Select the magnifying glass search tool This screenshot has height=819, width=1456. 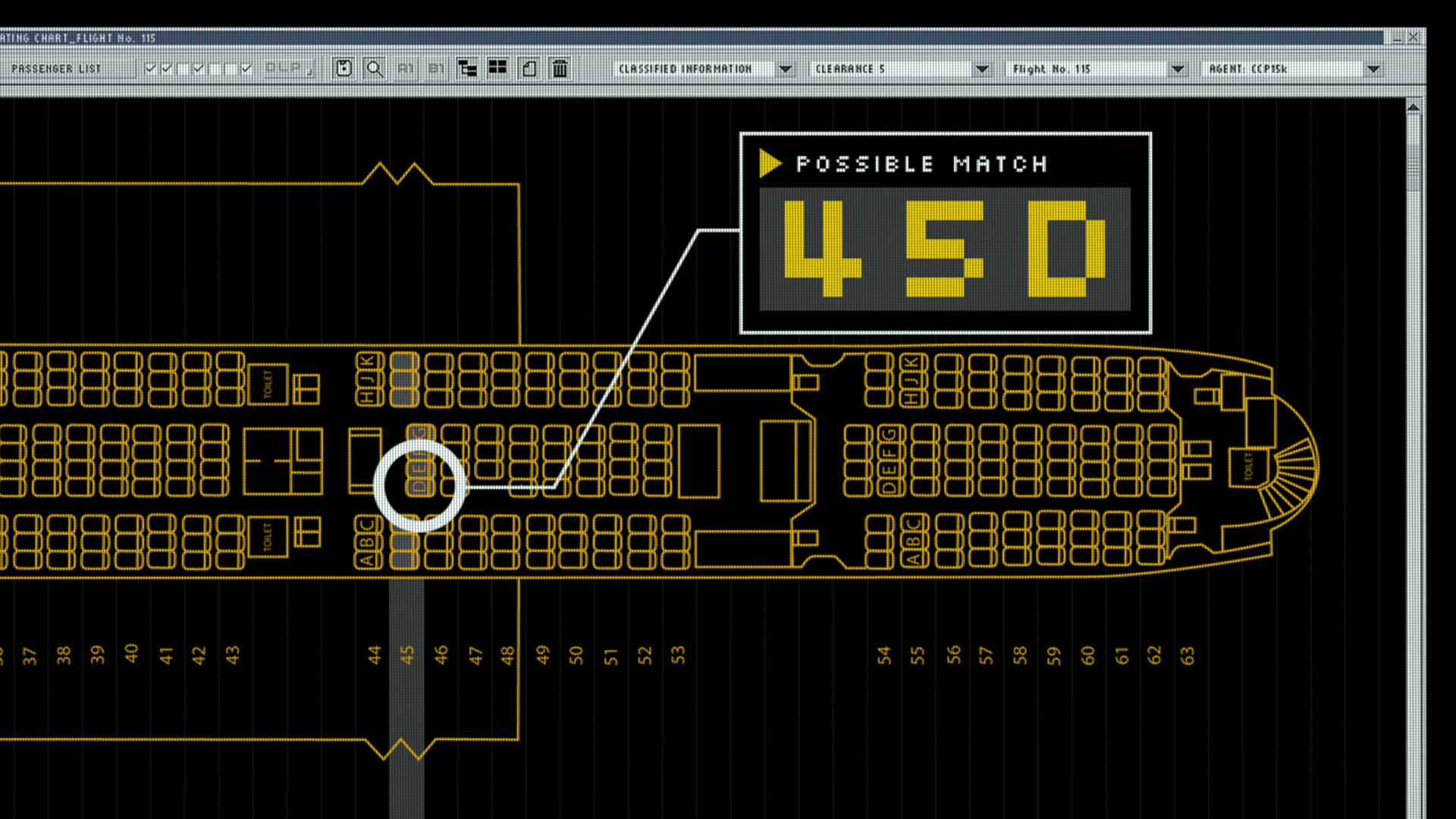click(375, 68)
